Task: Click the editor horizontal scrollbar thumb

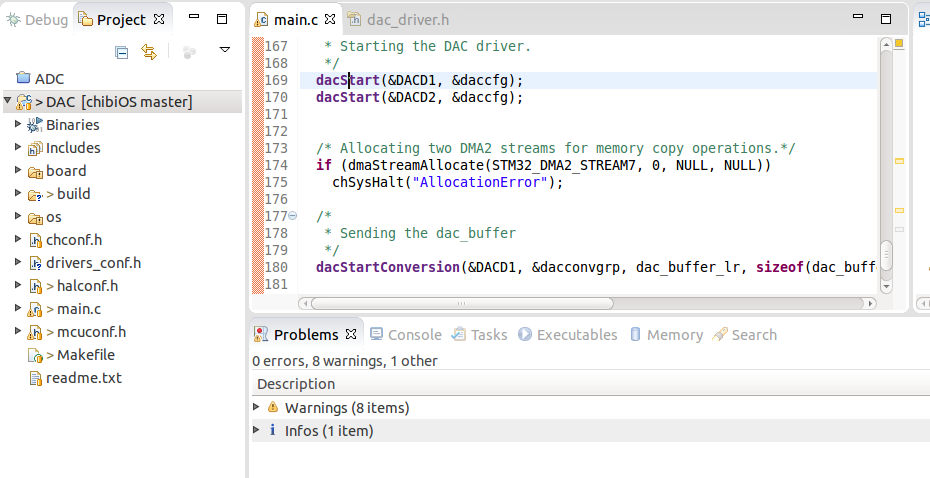Action: 461,303
